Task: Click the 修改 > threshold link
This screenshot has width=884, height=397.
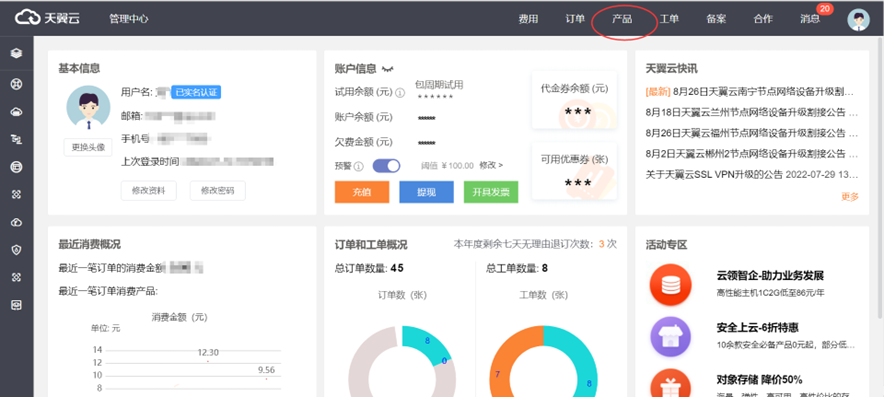Action: 491,165
